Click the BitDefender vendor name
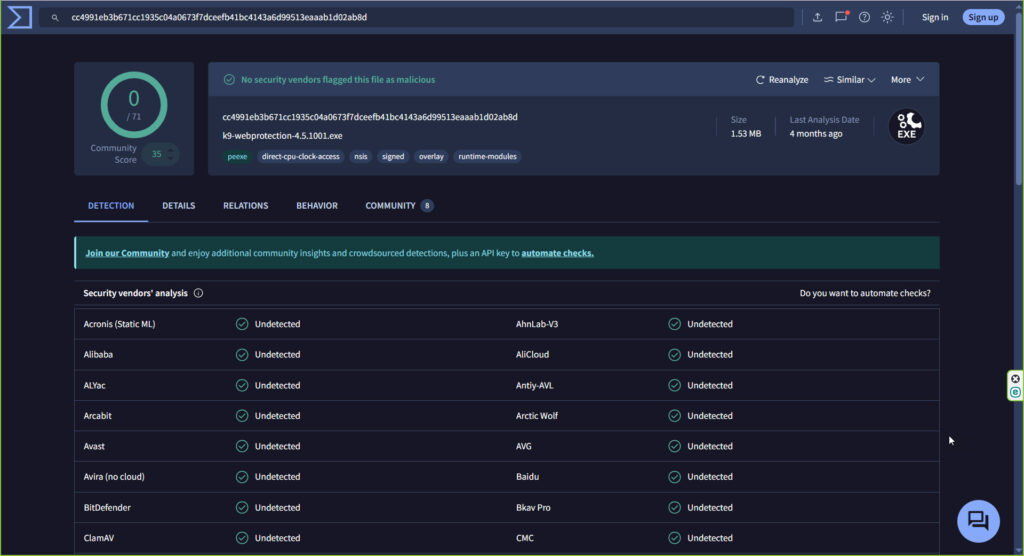 click(107, 508)
